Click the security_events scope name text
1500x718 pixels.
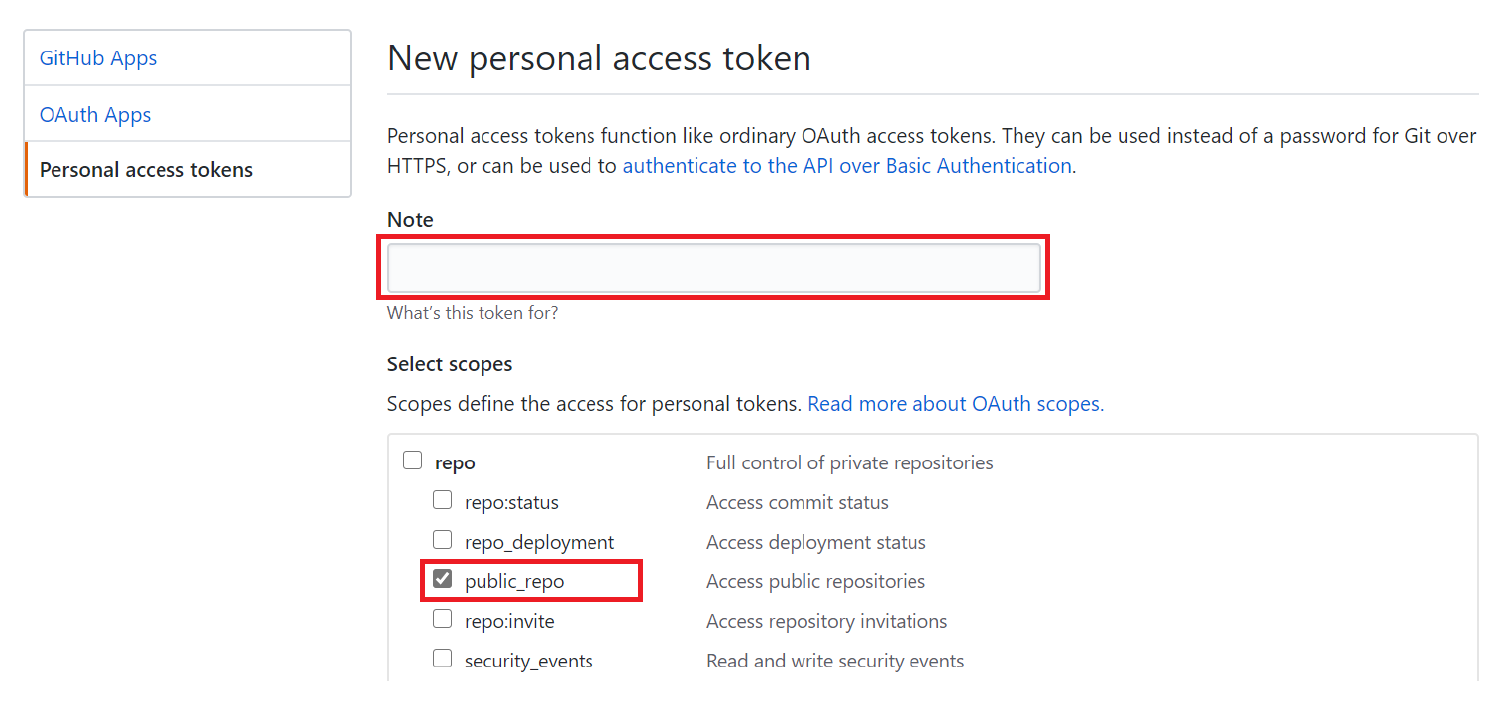pos(528,661)
